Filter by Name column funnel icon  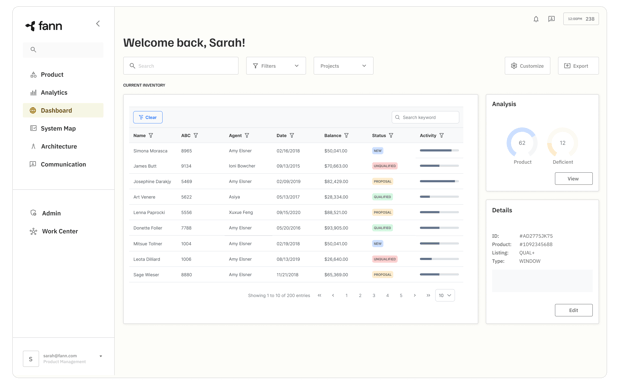click(x=151, y=136)
